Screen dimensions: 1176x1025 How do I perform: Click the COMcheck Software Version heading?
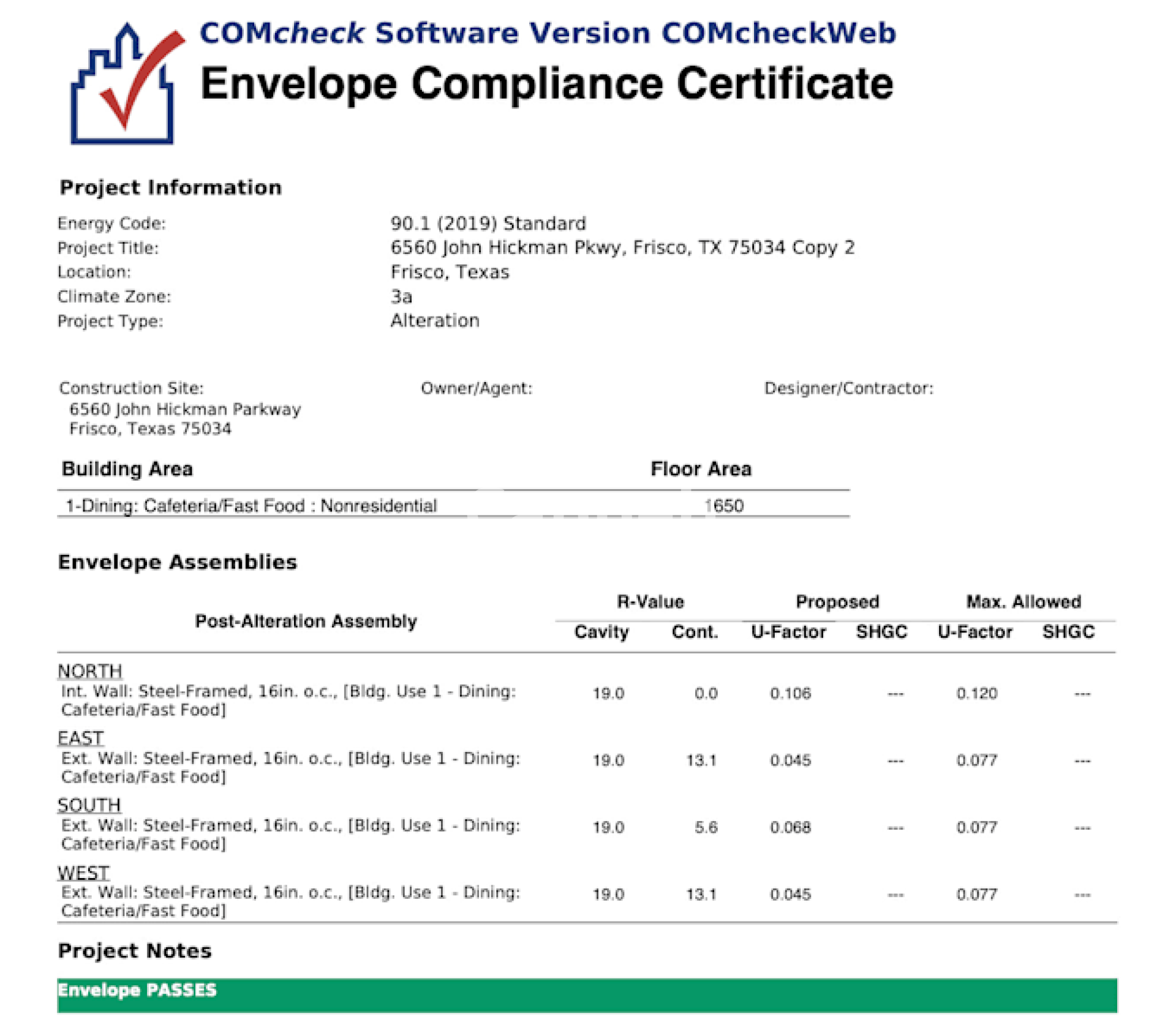(x=548, y=33)
